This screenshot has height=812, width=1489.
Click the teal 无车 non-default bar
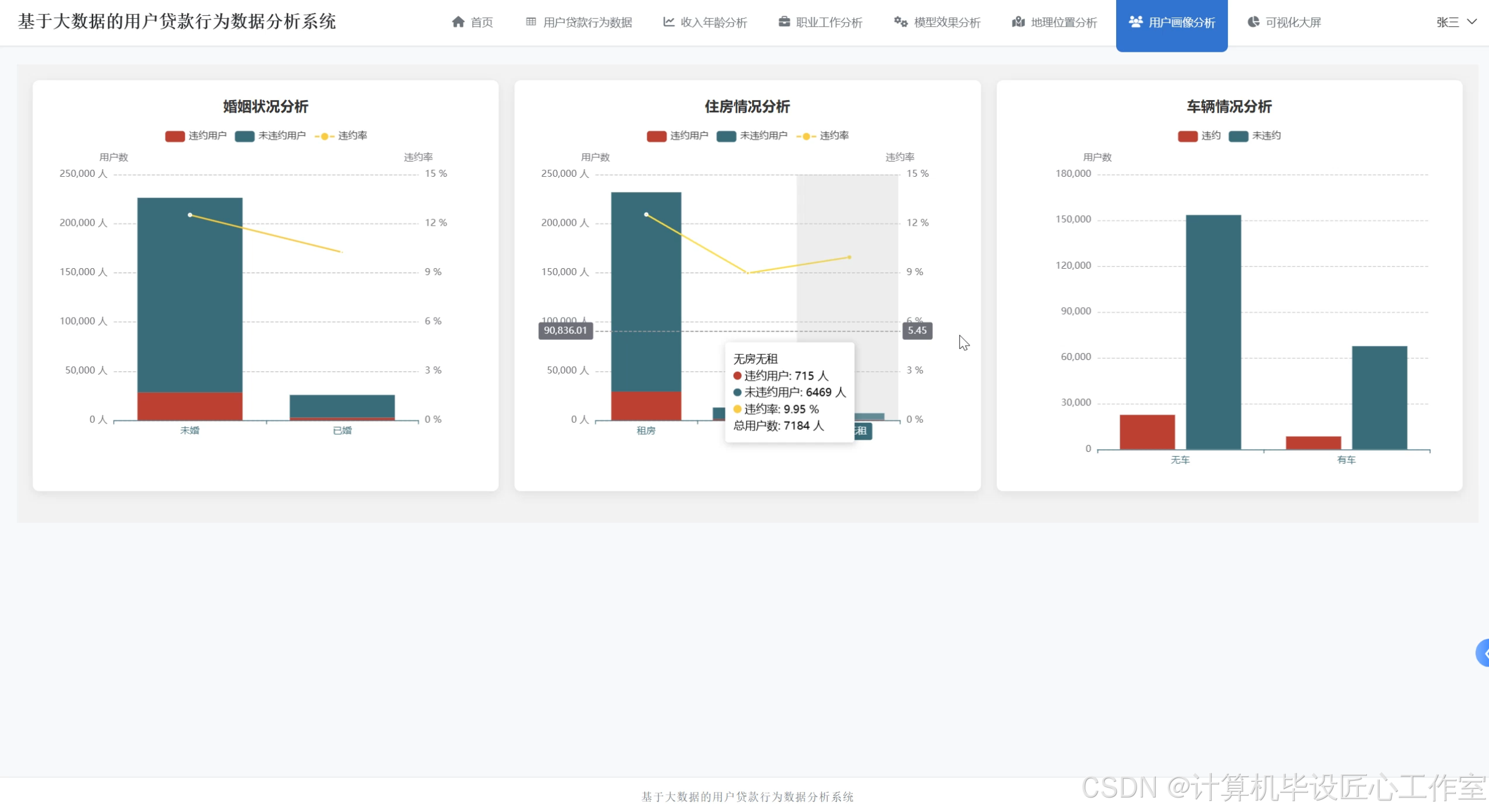pyautogui.click(x=1213, y=332)
